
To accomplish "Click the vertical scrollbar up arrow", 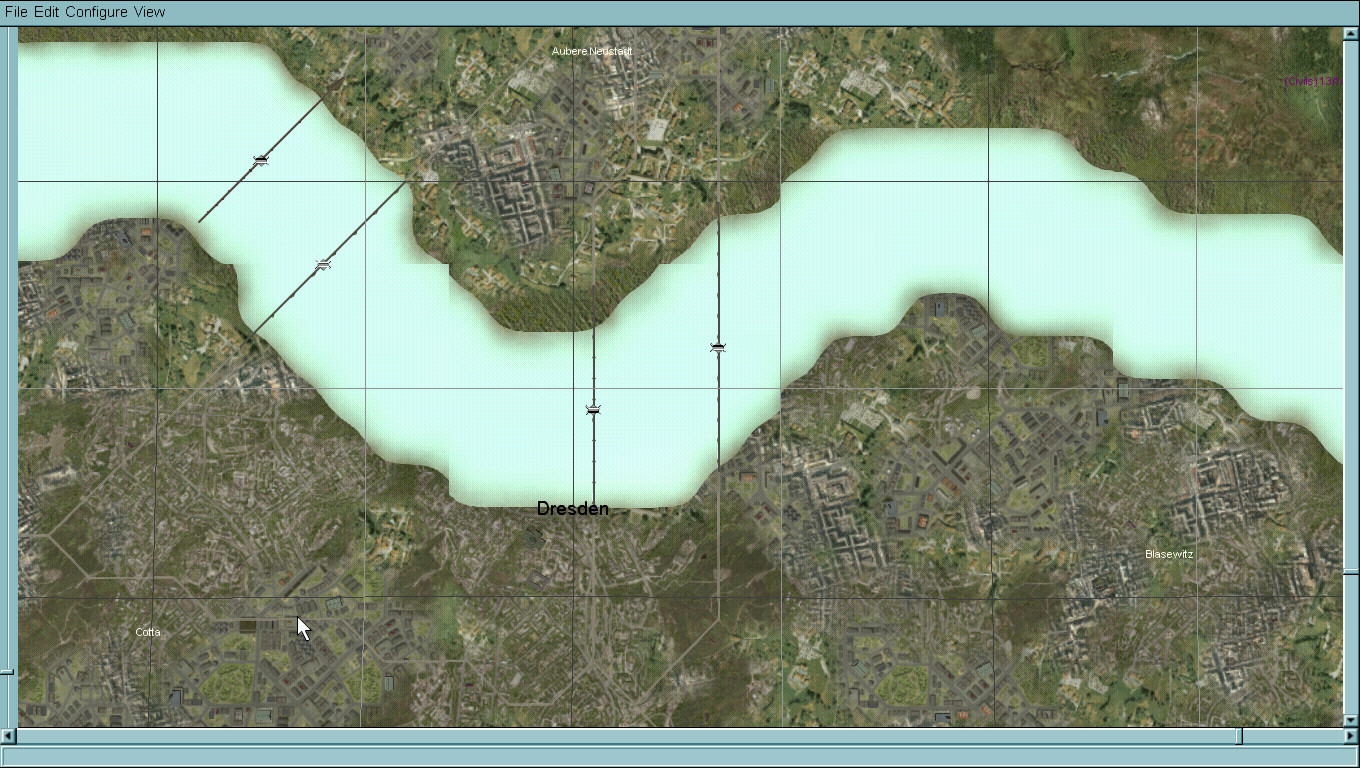I will (1351, 34).
